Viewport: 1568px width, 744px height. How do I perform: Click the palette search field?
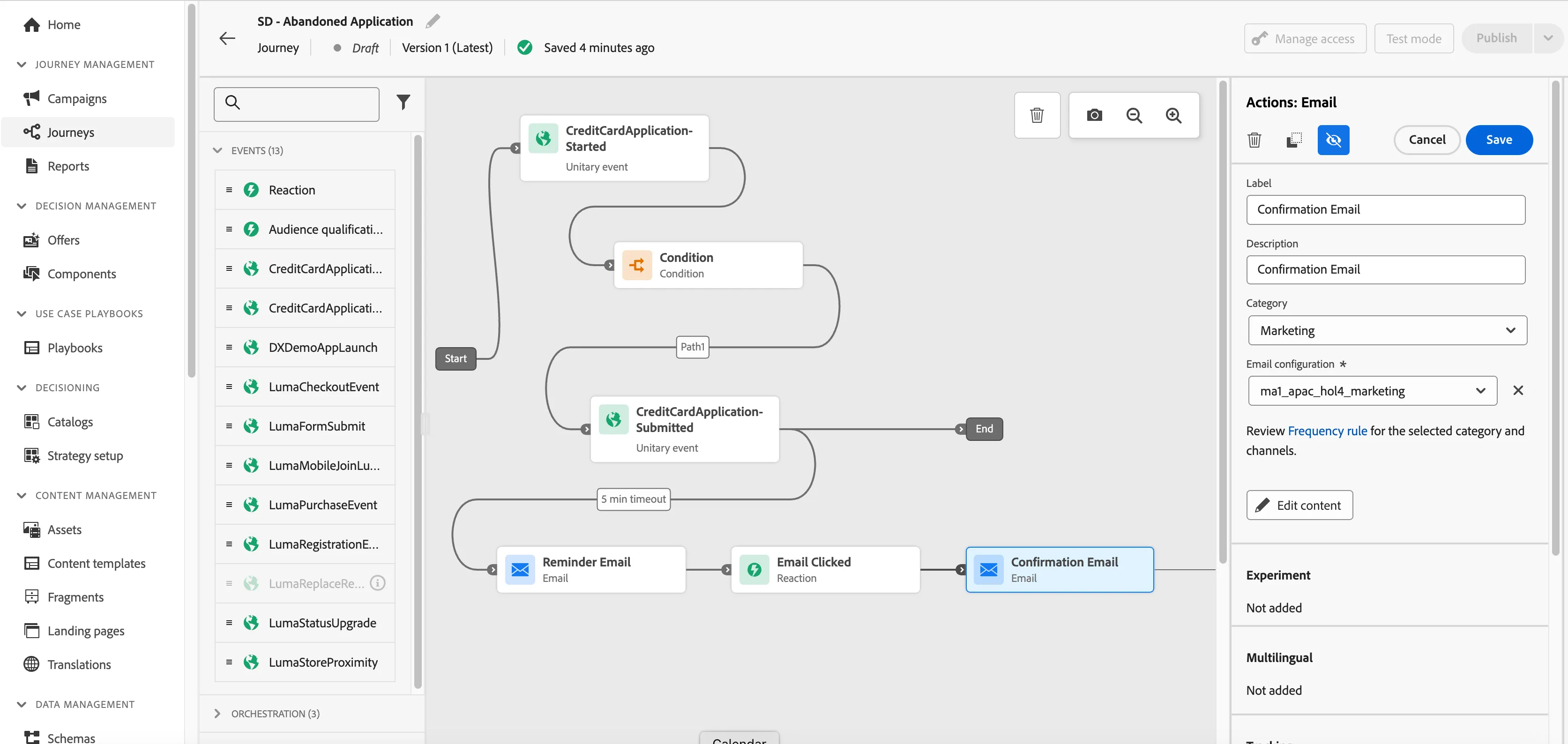tap(297, 104)
